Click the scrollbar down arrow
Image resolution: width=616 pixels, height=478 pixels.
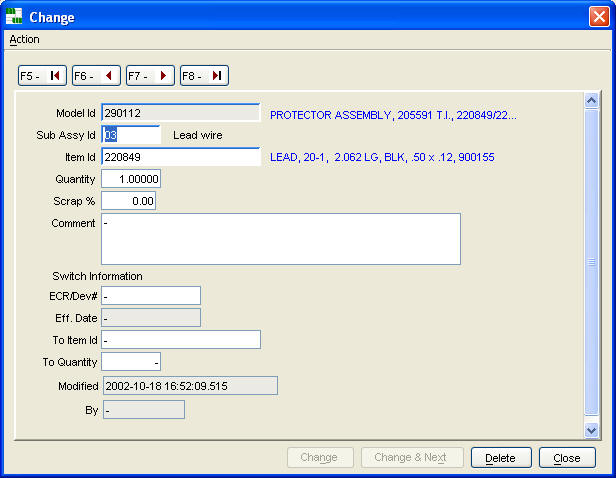click(591, 430)
